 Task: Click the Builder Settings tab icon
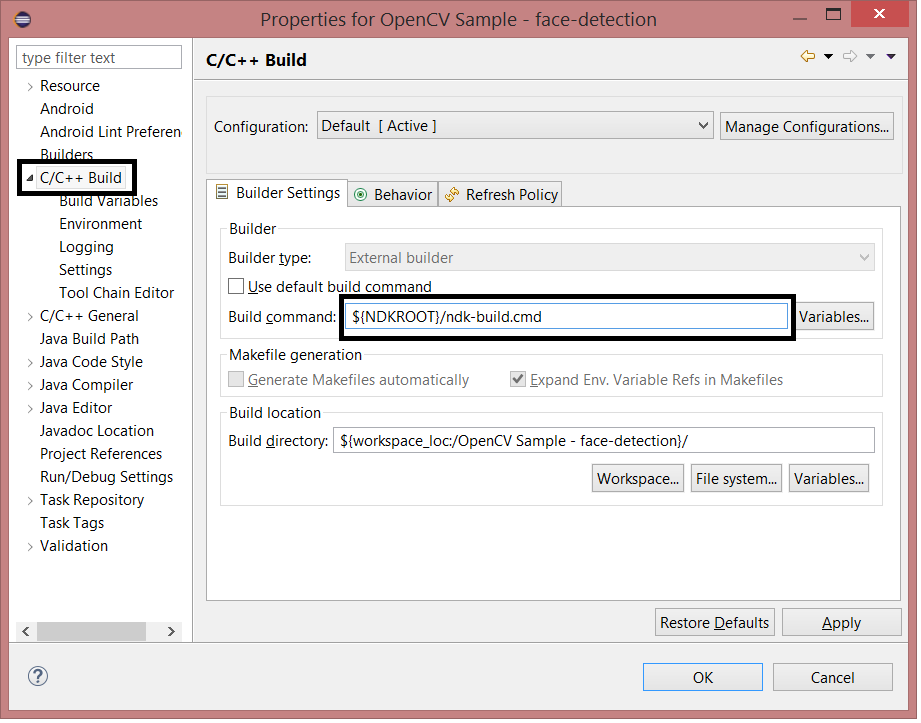pos(223,194)
